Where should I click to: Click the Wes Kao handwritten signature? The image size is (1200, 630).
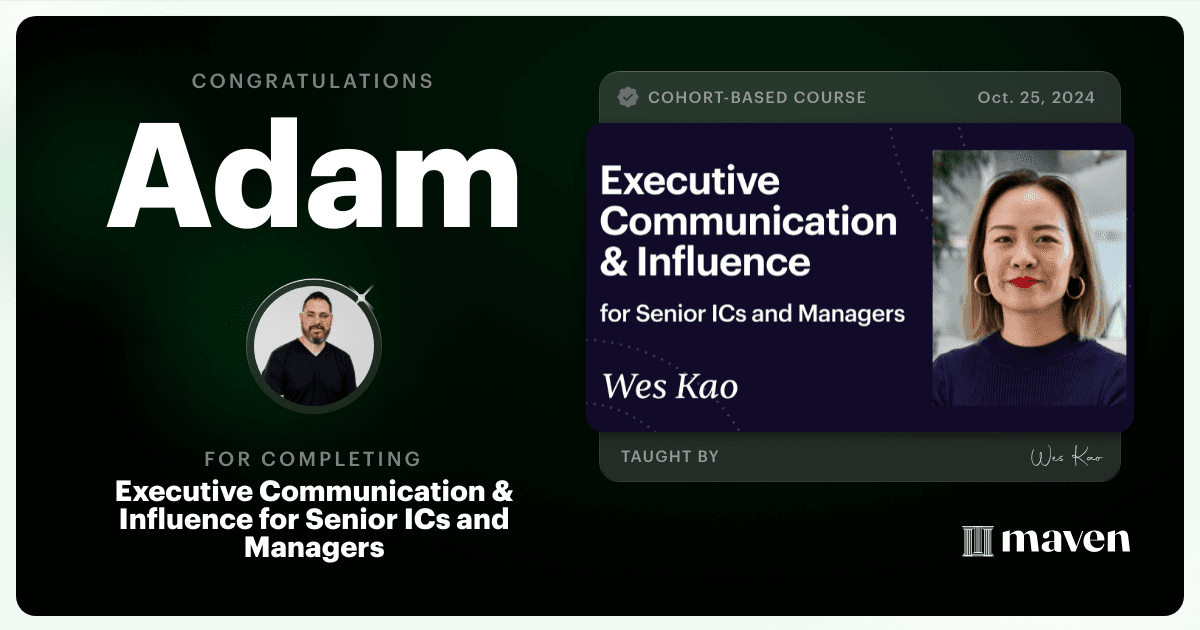point(1066,457)
